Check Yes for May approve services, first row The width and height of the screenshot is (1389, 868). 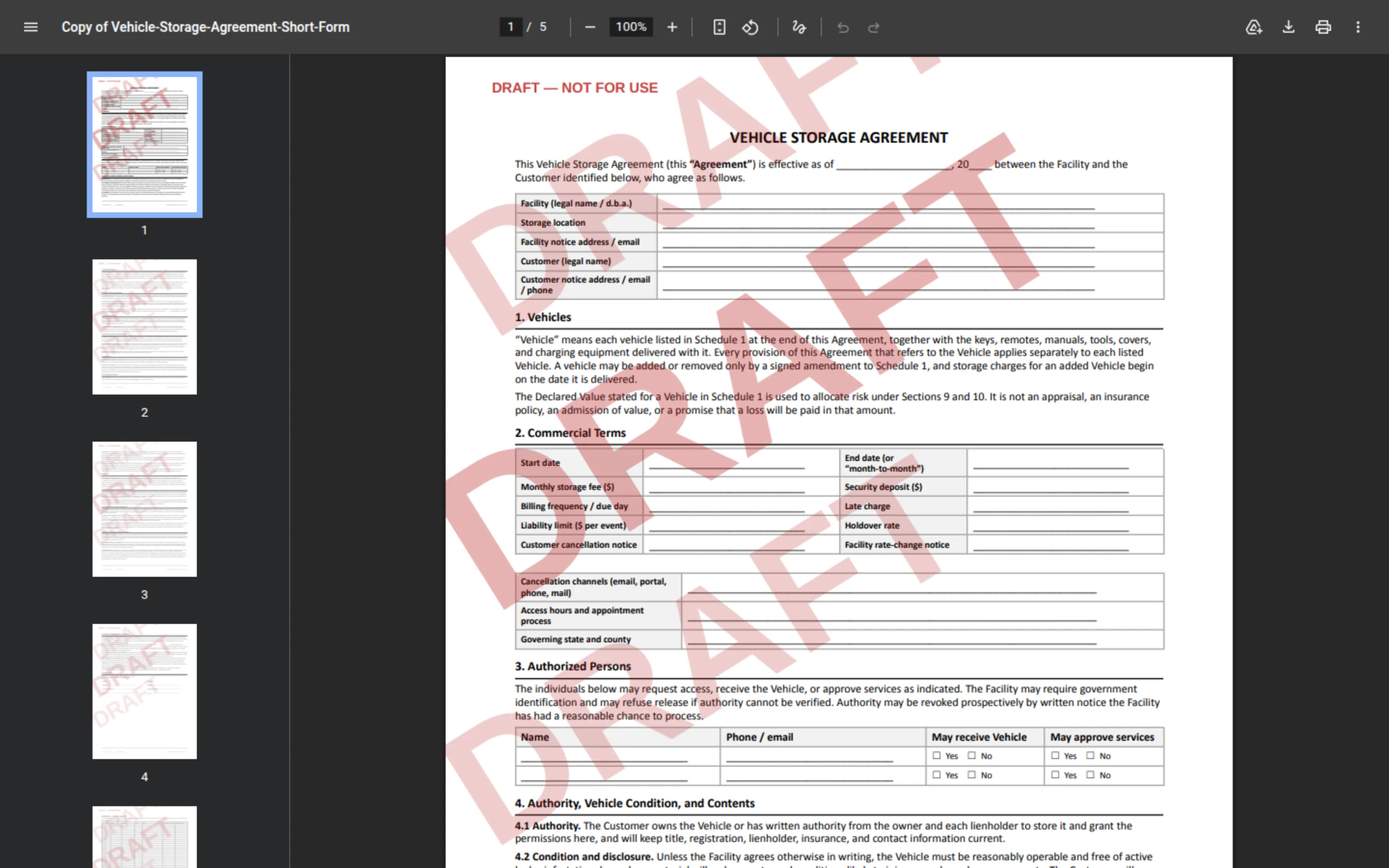(x=1055, y=756)
